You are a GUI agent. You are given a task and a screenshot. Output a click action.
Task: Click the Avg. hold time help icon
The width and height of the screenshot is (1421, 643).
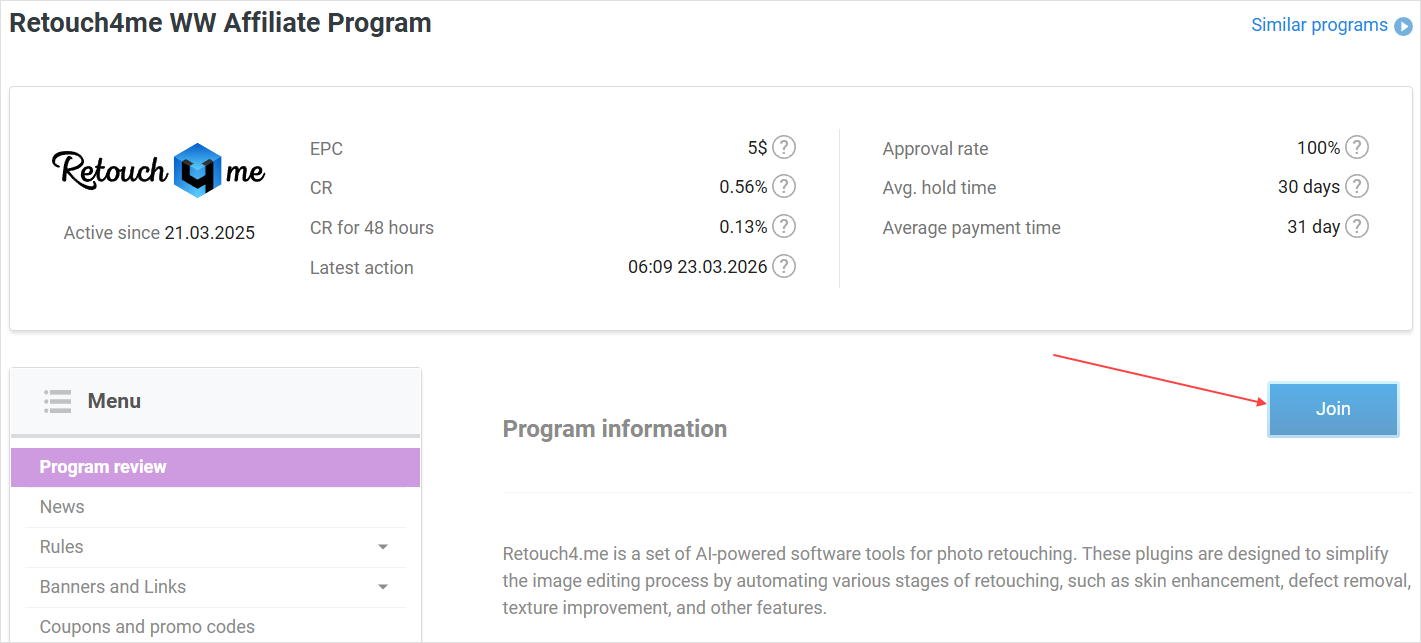(x=1356, y=187)
